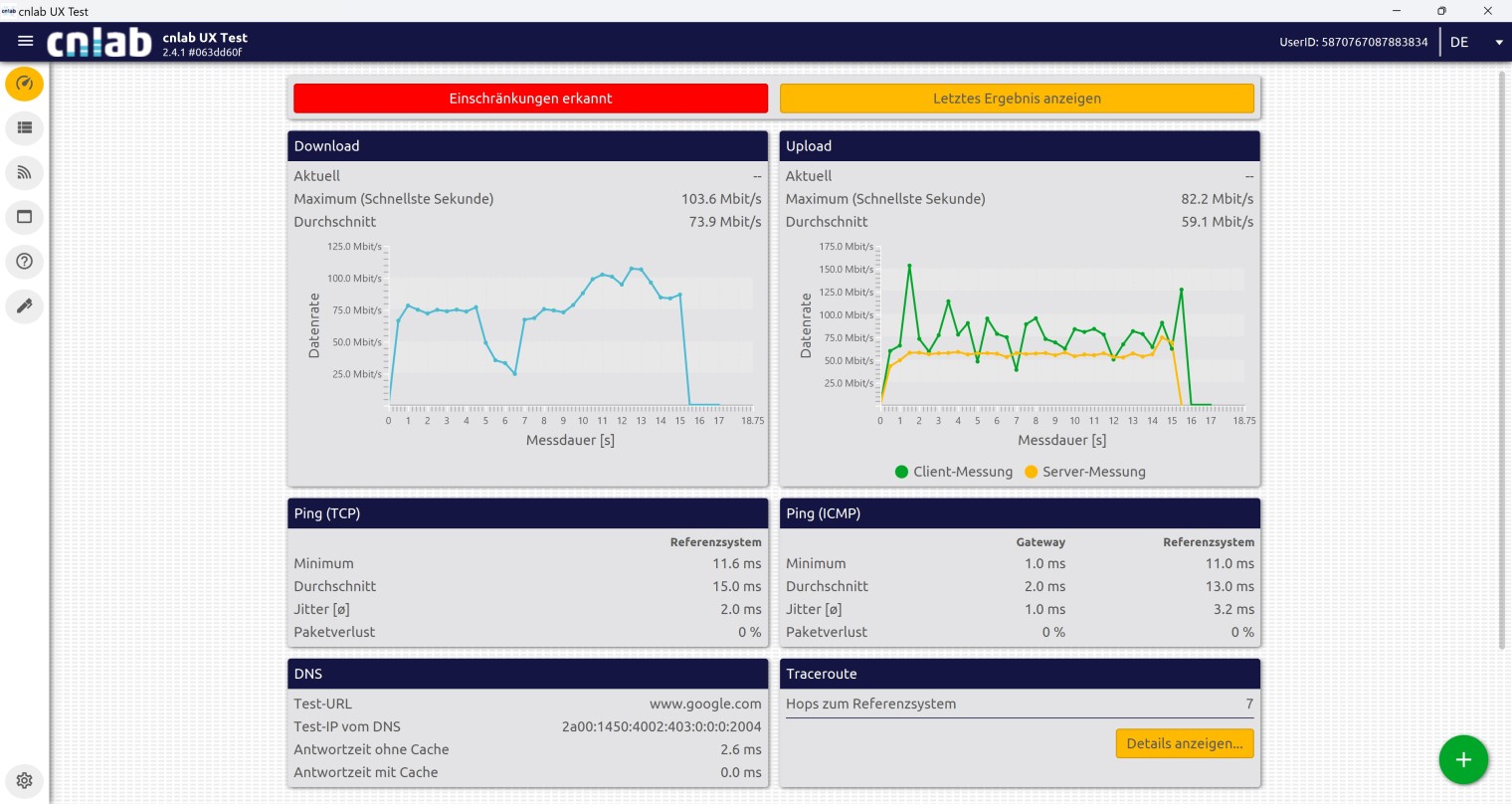
Task: Click the wireless signal feed icon
Action: click(25, 173)
